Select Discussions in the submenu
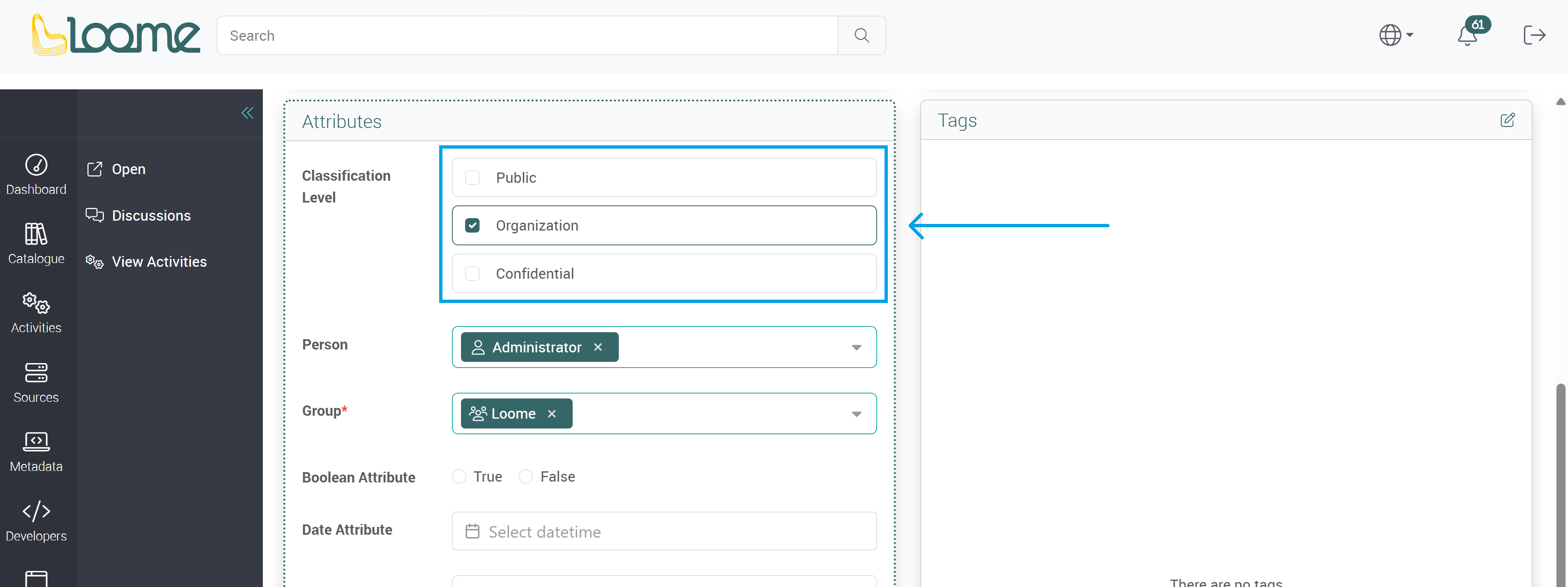 tap(138, 215)
